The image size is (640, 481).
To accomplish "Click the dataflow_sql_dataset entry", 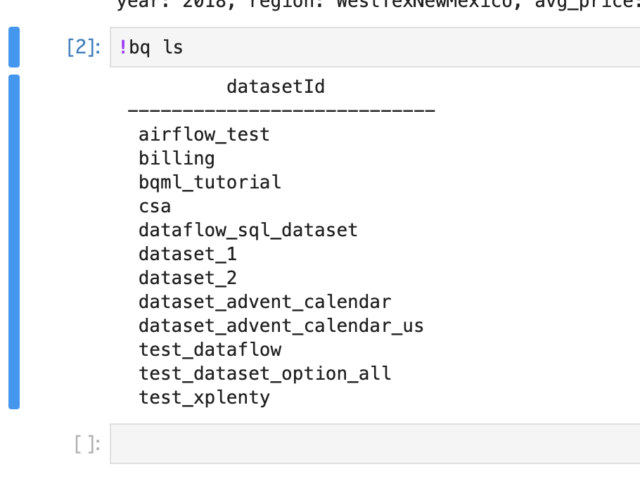I will (248, 230).
